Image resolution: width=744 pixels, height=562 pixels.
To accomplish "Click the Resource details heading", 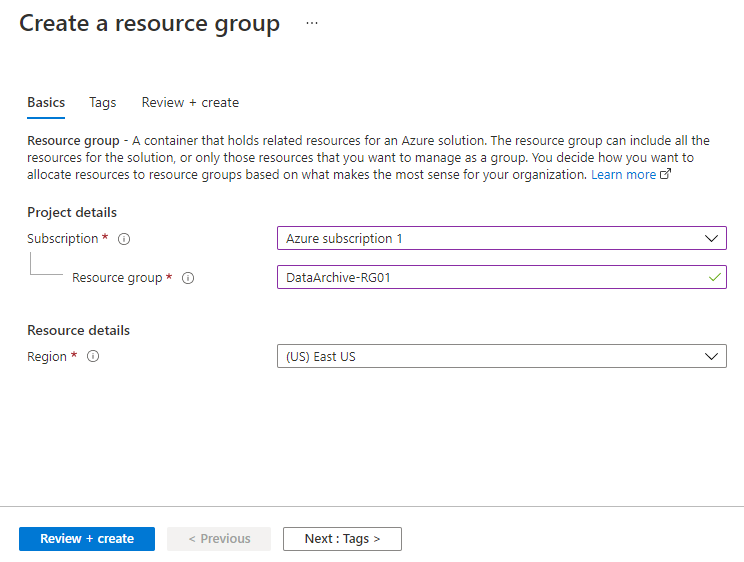I will 78,330.
